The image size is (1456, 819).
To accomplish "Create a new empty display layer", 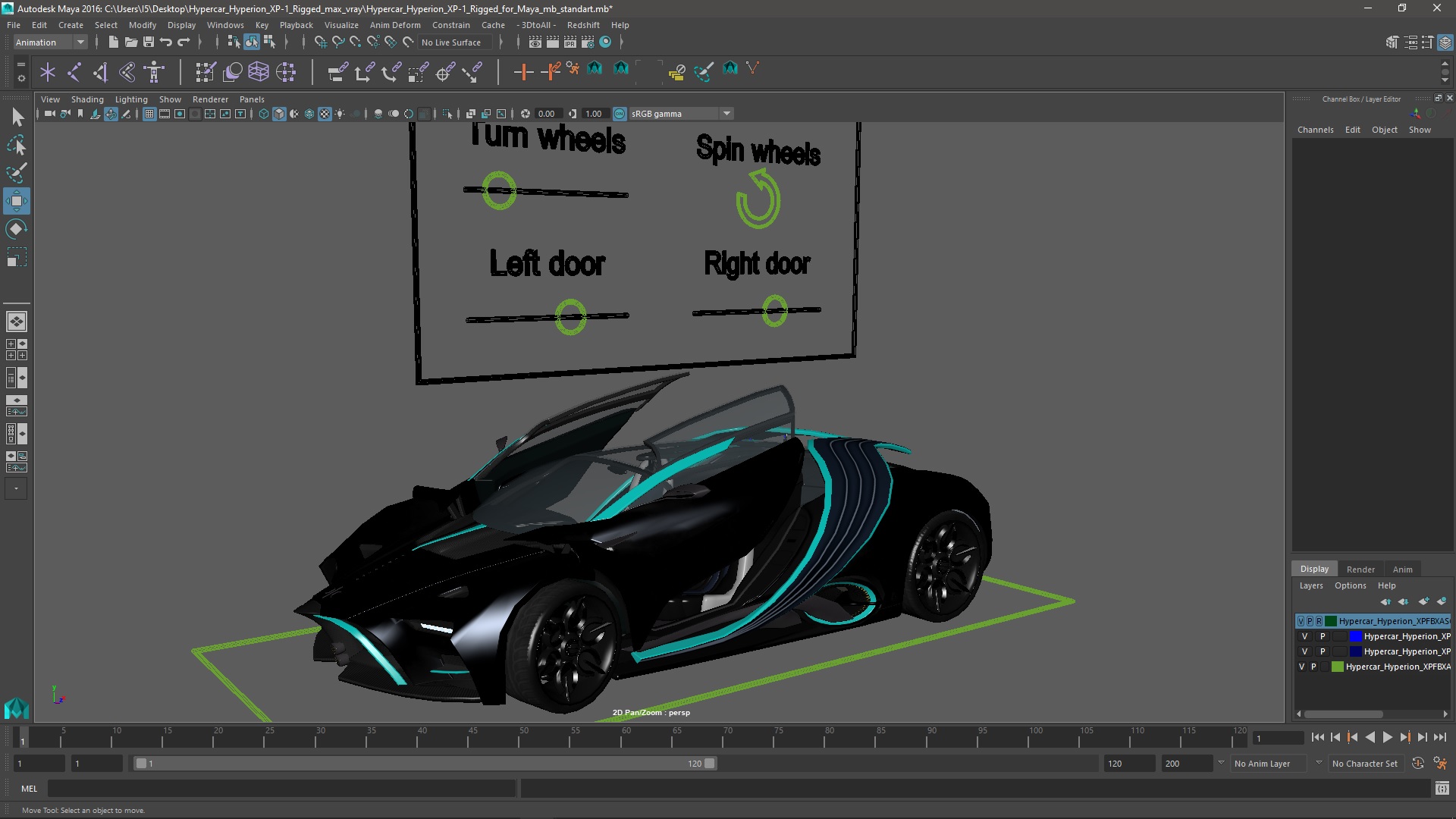I will pyautogui.click(x=1423, y=601).
